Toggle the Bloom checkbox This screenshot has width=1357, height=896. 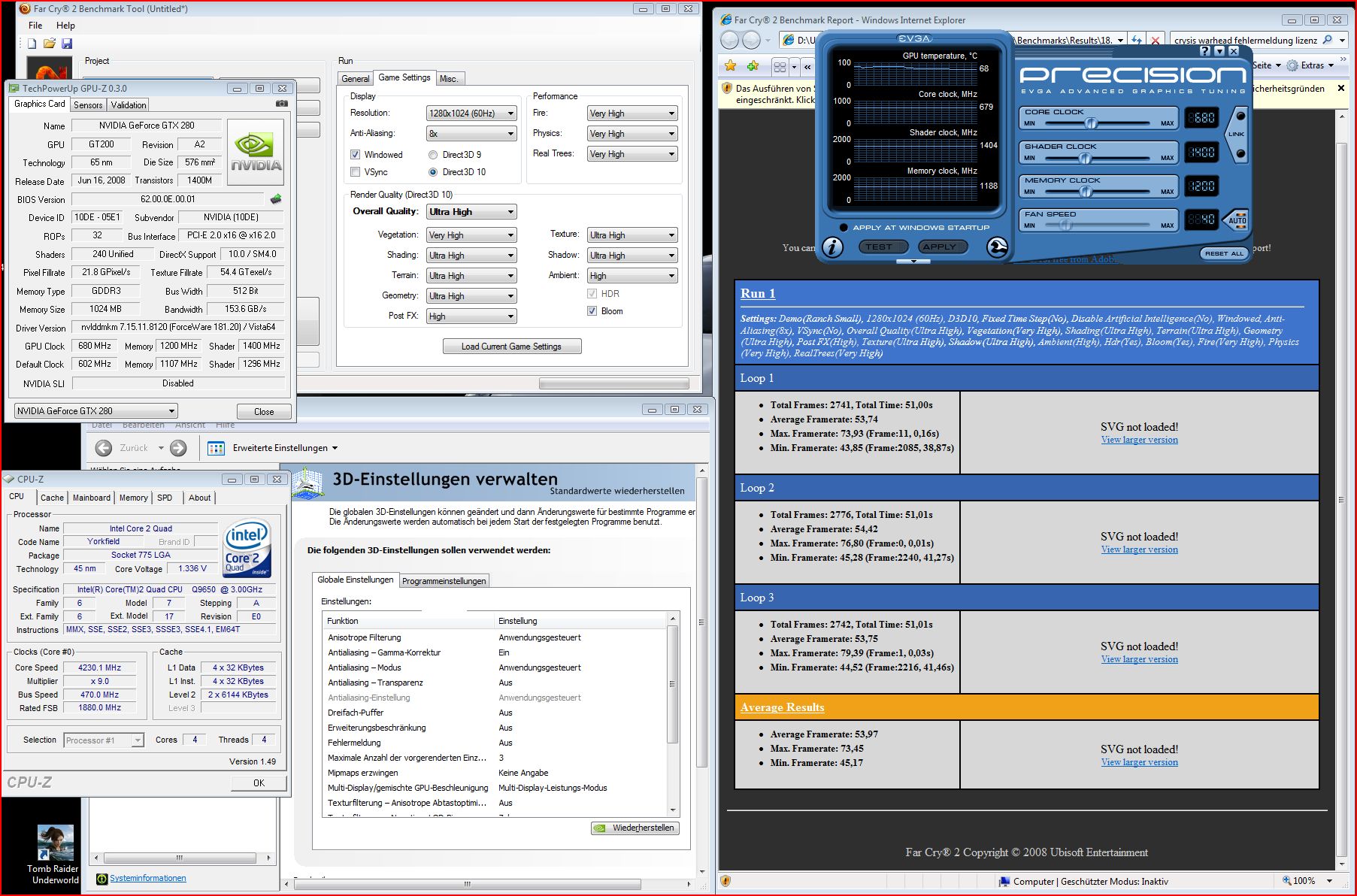592,311
